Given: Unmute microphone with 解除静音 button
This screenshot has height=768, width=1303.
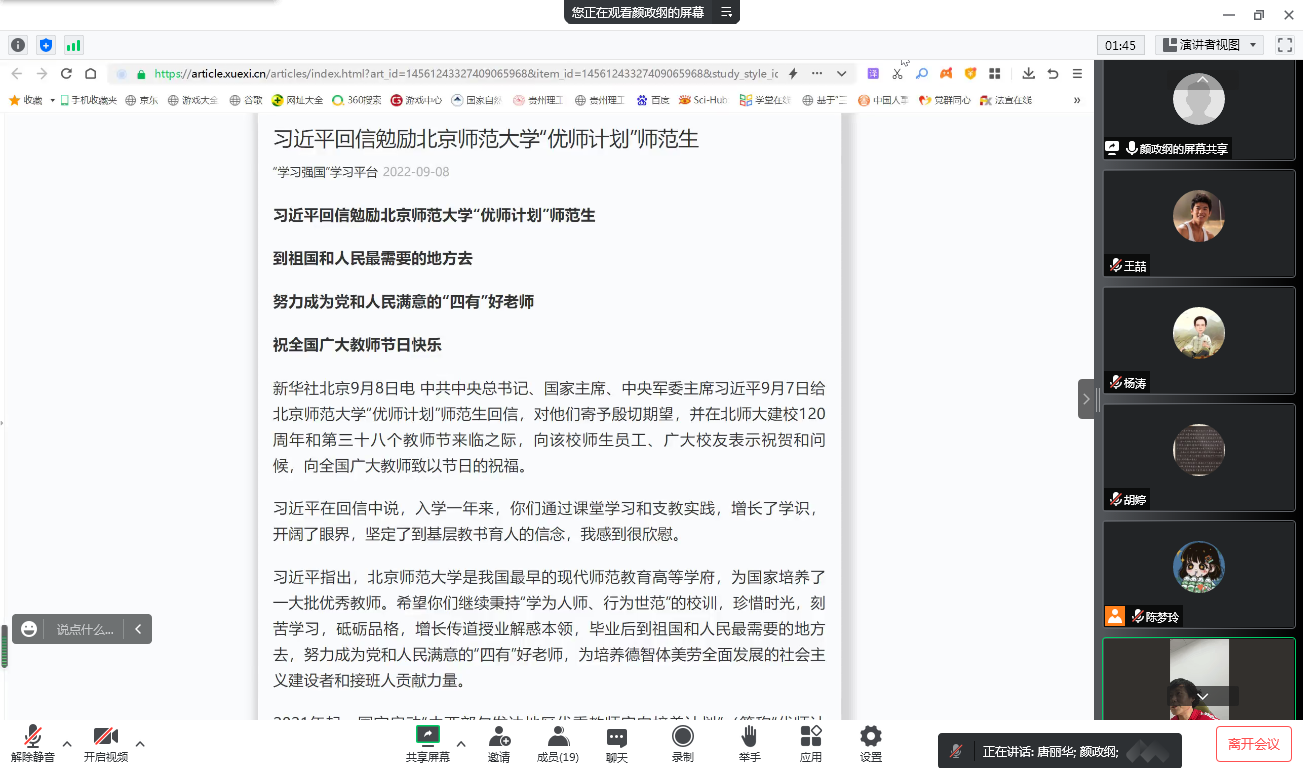Looking at the screenshot, I should point(33,743).
